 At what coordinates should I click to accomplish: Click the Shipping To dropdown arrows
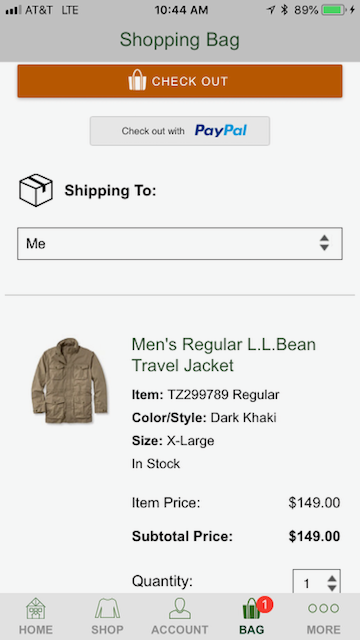324,243
